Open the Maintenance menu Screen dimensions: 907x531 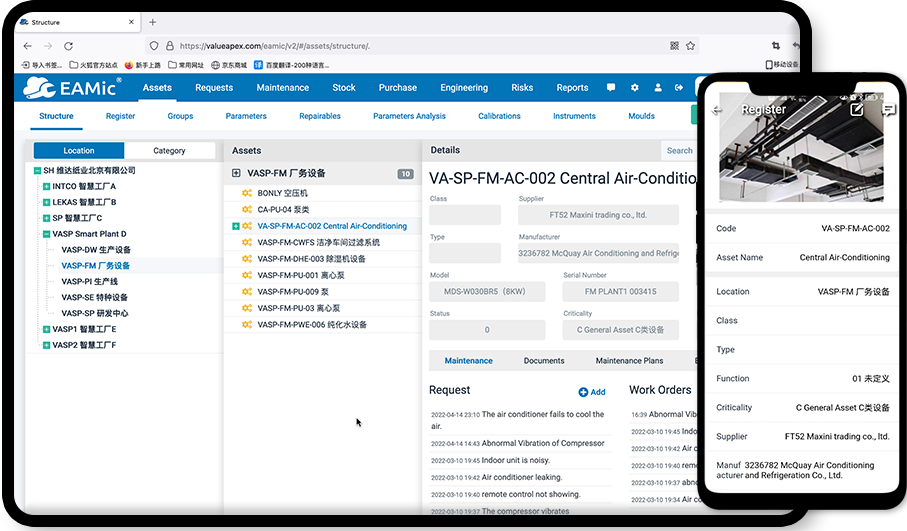point(282,88)
